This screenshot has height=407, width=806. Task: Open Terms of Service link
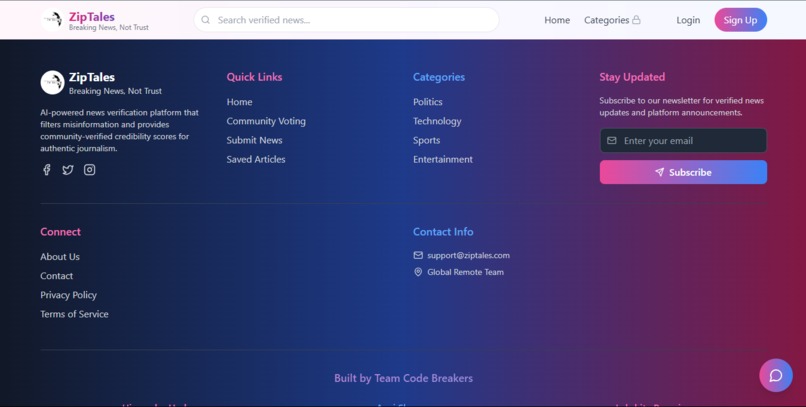[75, 314]
